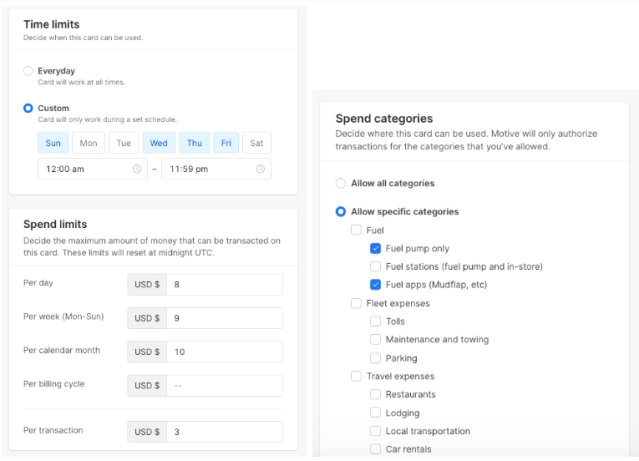This screenshot has width=639, height=461.
Task: Check the Fleet expenses parent checkbox
Action: [x=357, y=303]
